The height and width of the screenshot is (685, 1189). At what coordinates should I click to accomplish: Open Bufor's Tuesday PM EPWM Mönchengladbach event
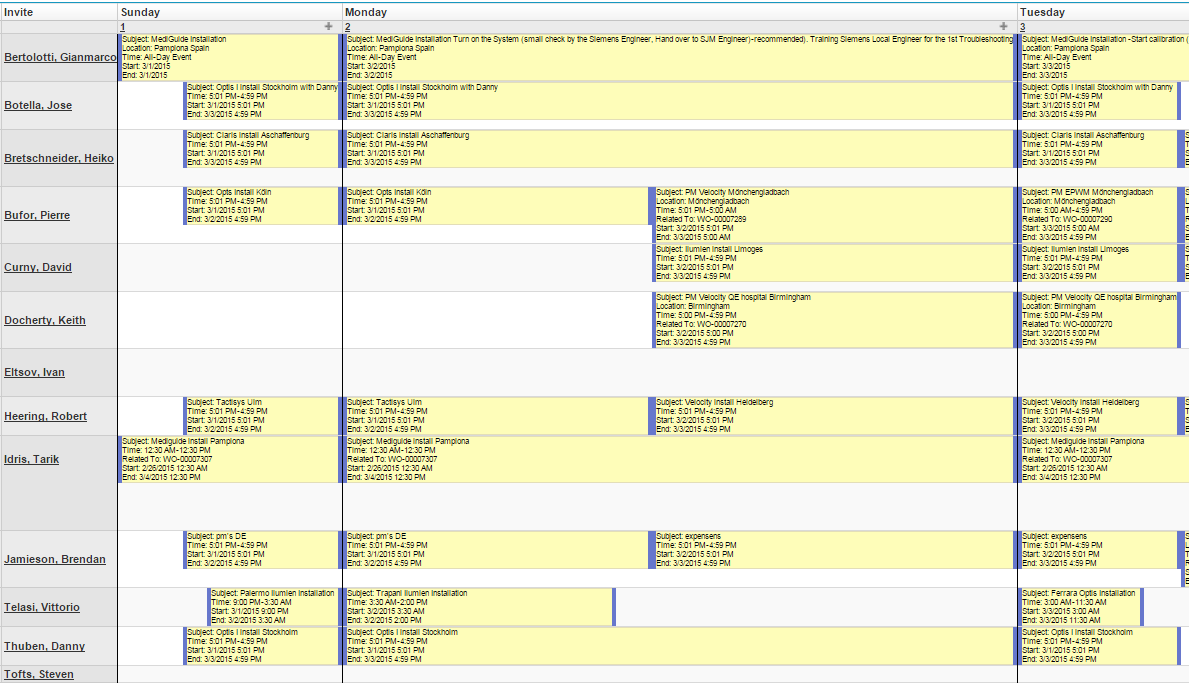(1101, 215)
